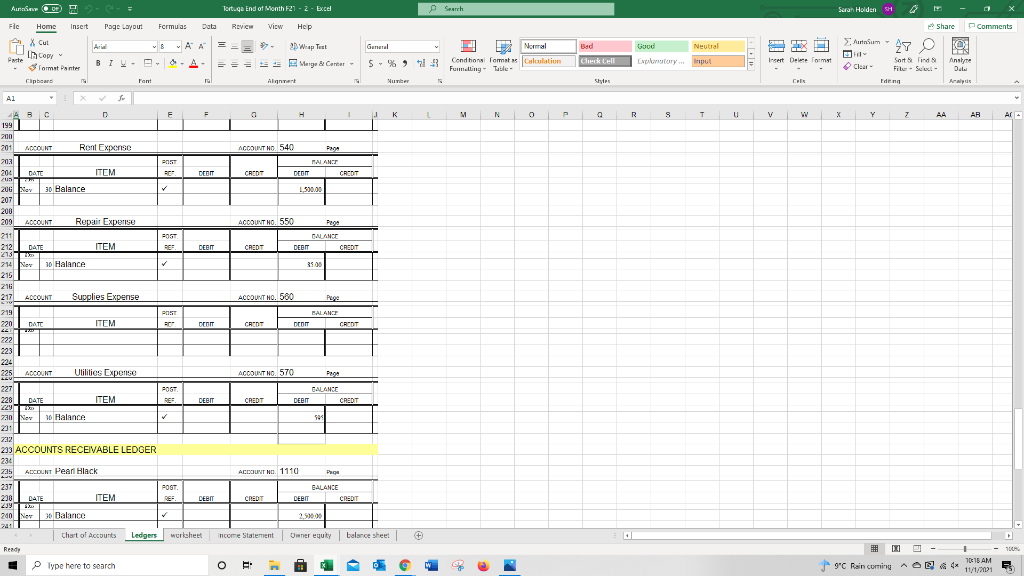Apply the percent style icon
The width and height of the screenshot is (1024, 576).
tap(392, 63)
